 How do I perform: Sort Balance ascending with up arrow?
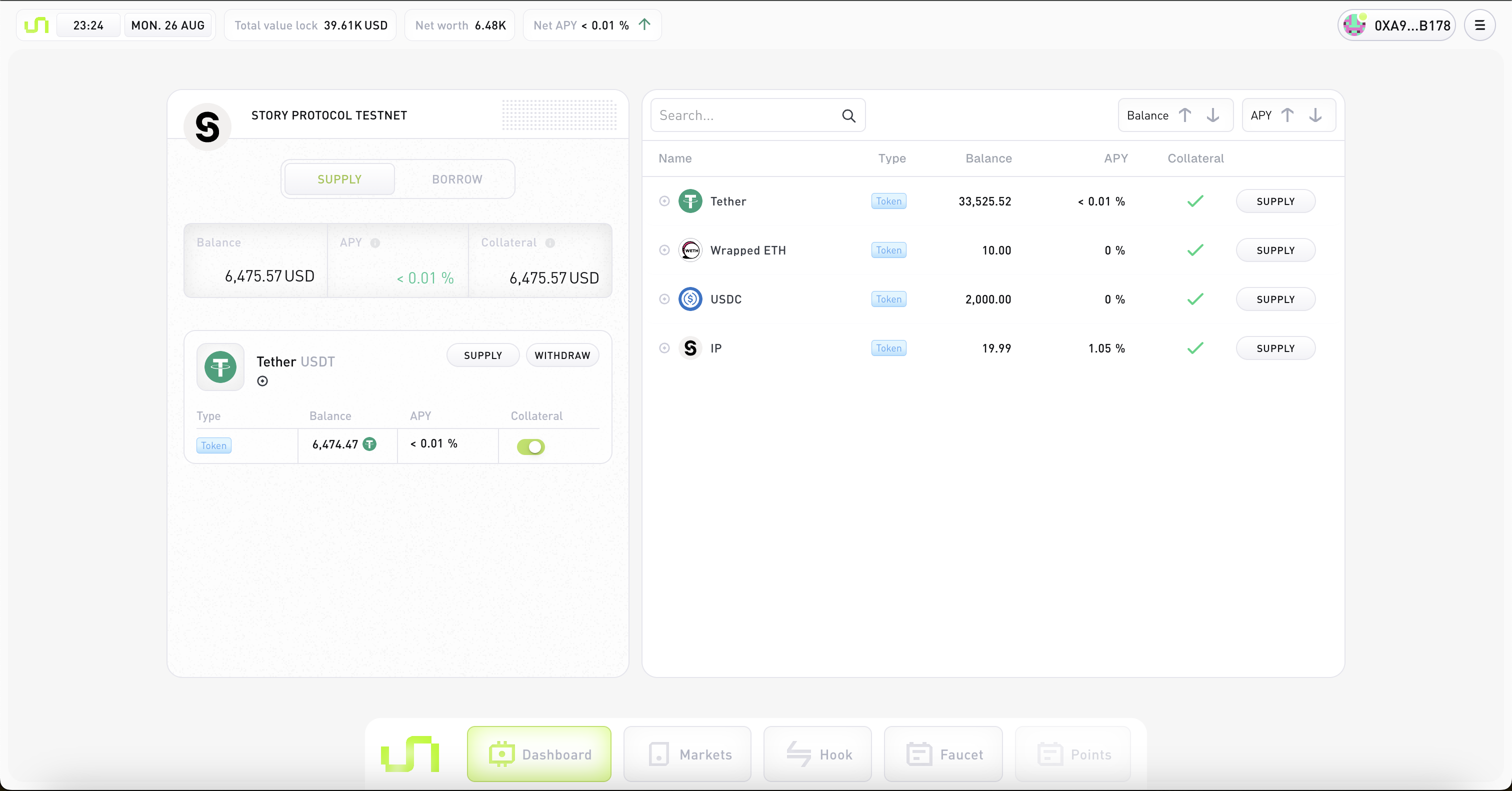pos(1185,115)
